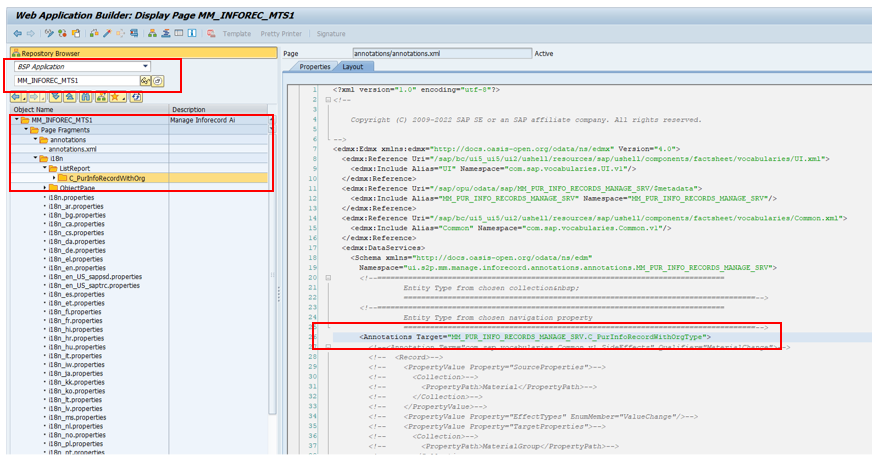Click the Object Name column header
879x456 pixels.
[x=90, y=109]
